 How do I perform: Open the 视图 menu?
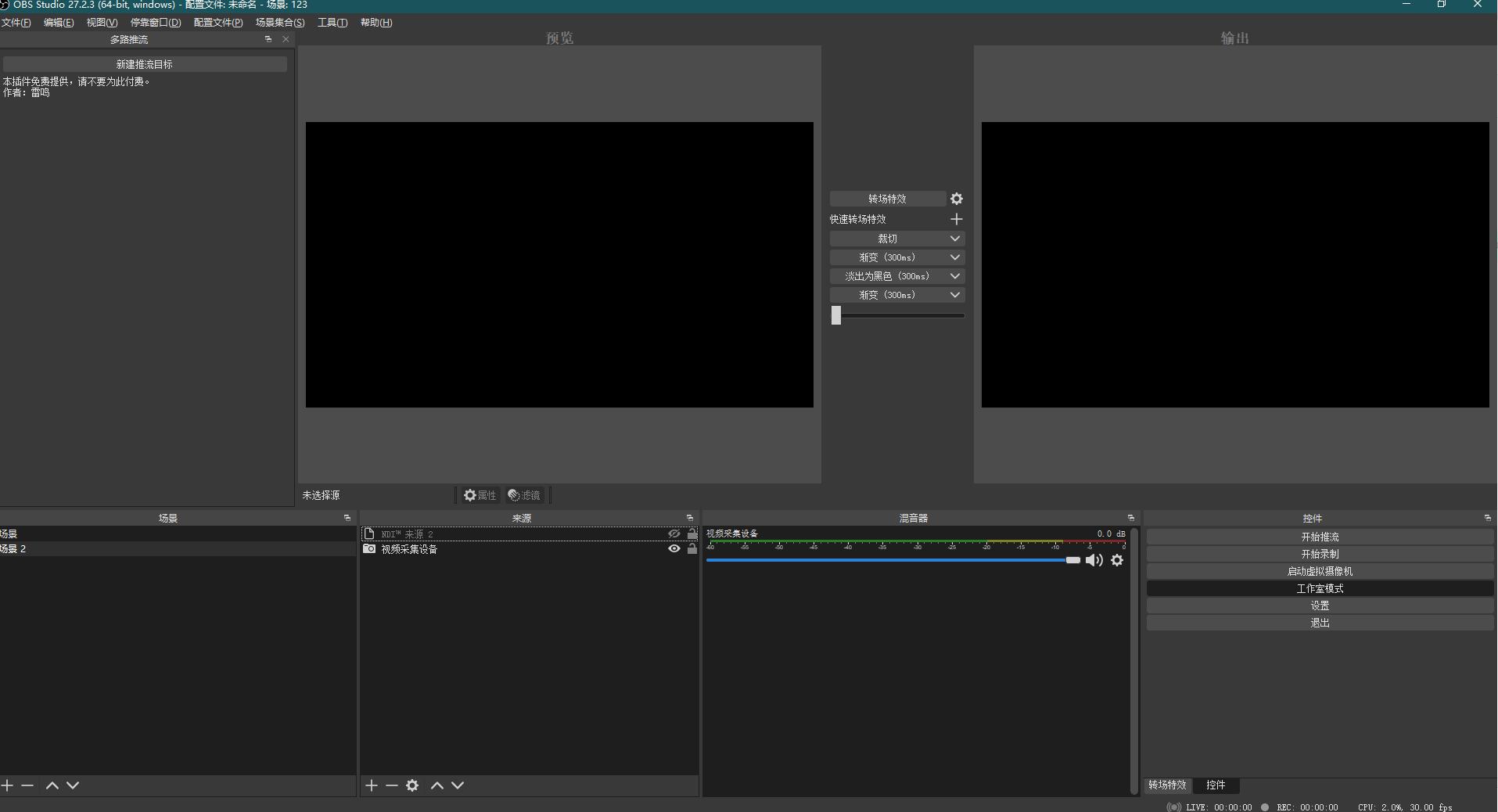click(x=102, y=23)
